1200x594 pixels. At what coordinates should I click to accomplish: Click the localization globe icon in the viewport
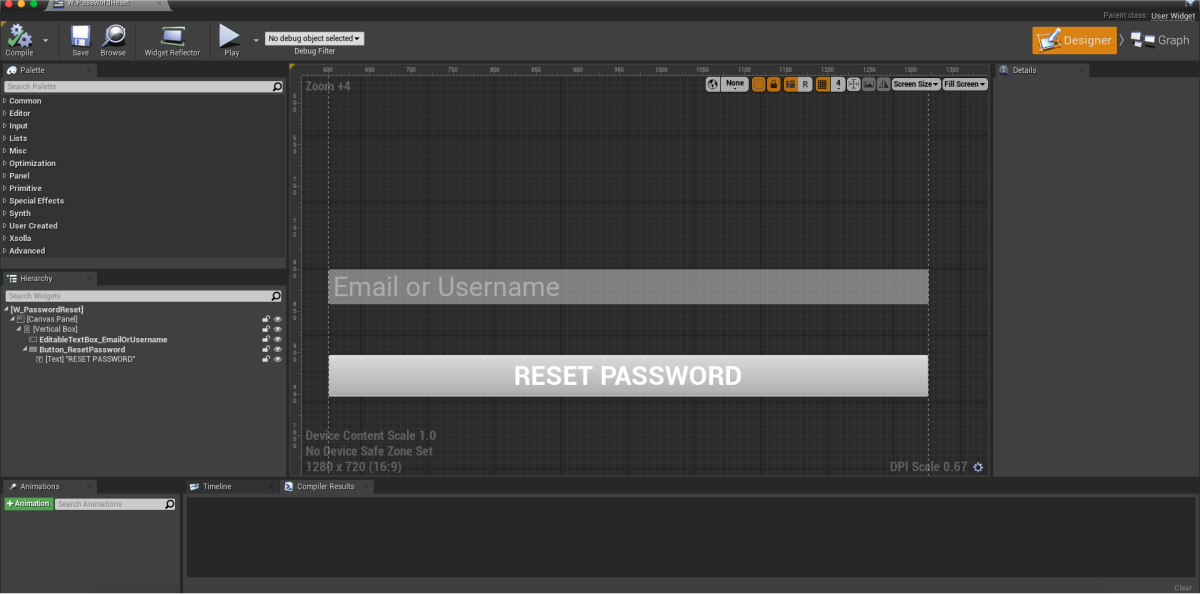[713, 84]
